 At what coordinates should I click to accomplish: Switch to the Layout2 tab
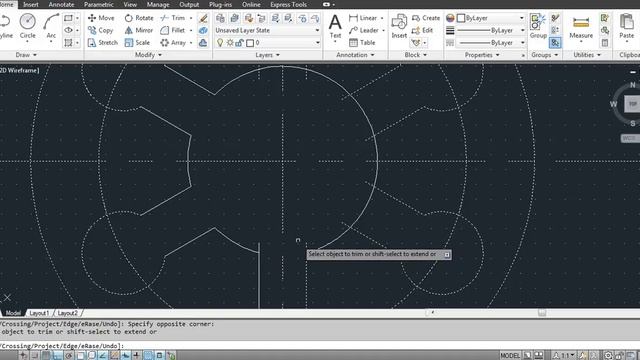click(x=67, y=313)
